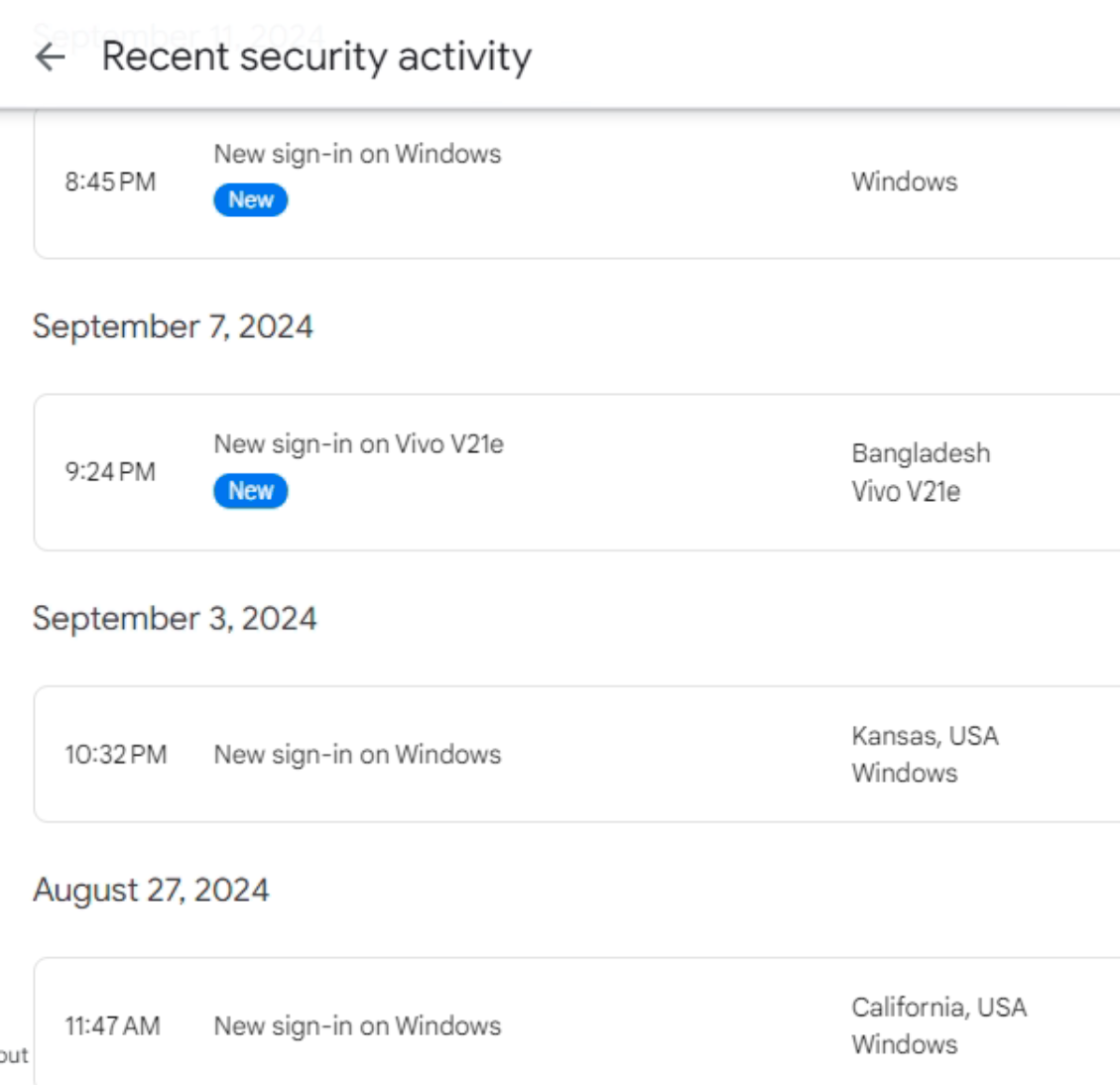Click the September 7, 2024 date header
Image resolution: width=1120 pixels, height=1085 pixels.
173,327
